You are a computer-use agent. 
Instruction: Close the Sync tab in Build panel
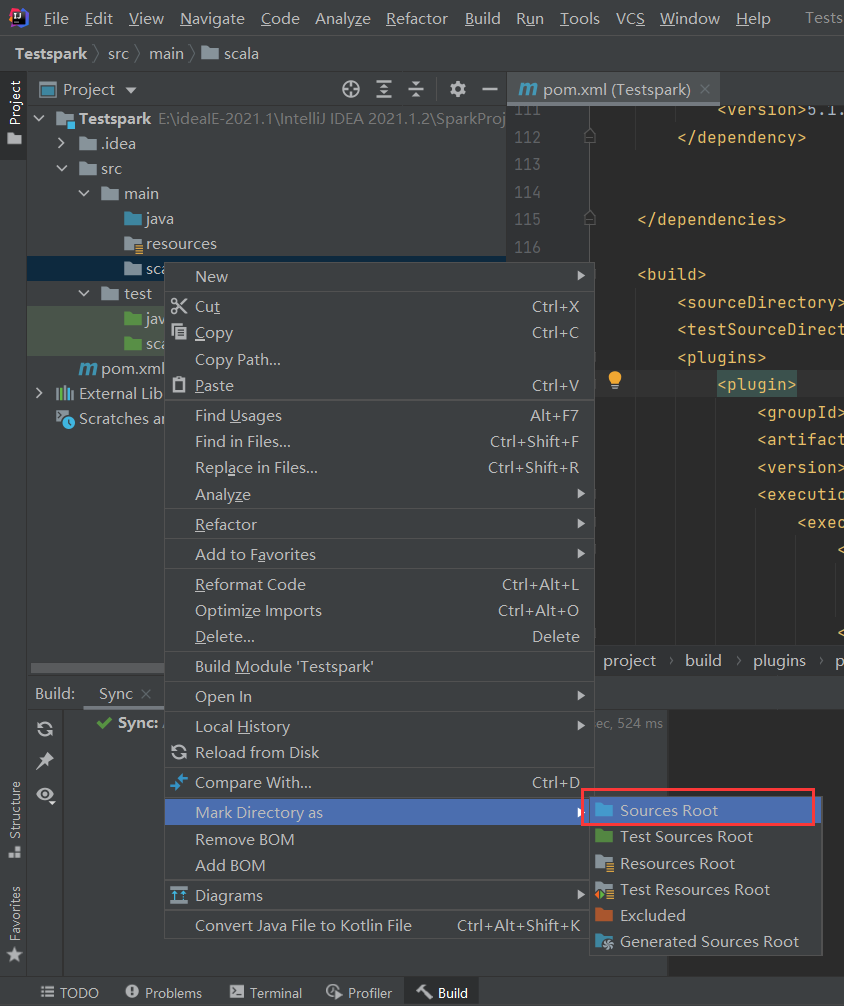(x=146, y=694)
